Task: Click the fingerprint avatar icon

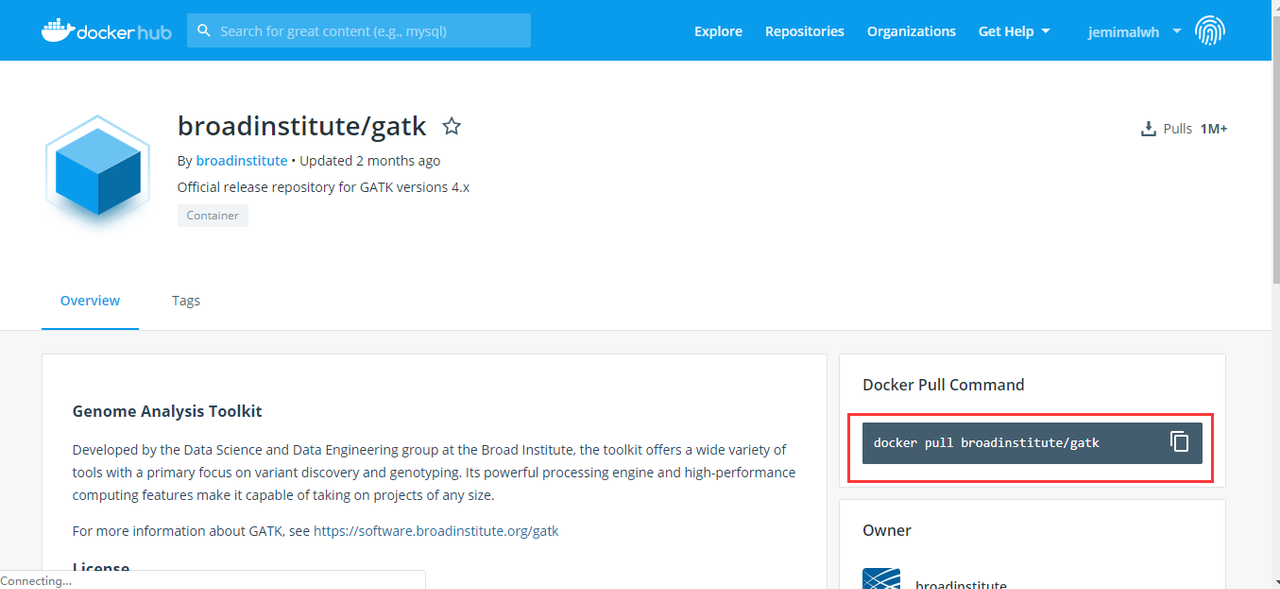Action: coord(1210,31)
